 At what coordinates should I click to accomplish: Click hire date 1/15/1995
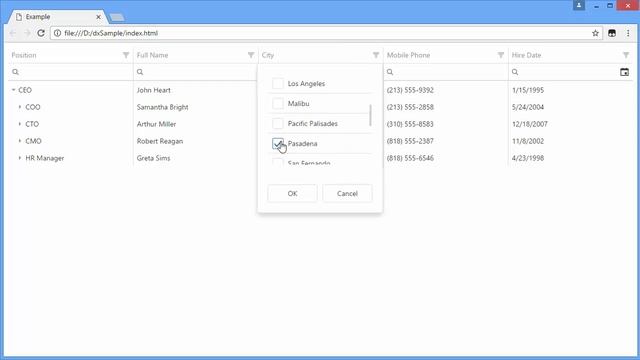click(528, 90)
